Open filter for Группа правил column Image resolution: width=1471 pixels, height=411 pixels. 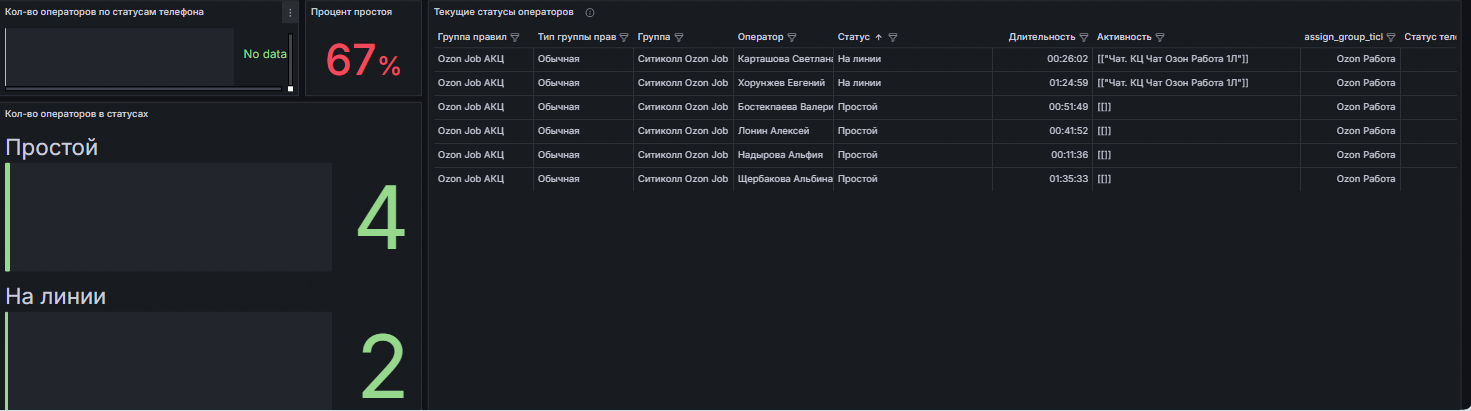click(515, 37)
